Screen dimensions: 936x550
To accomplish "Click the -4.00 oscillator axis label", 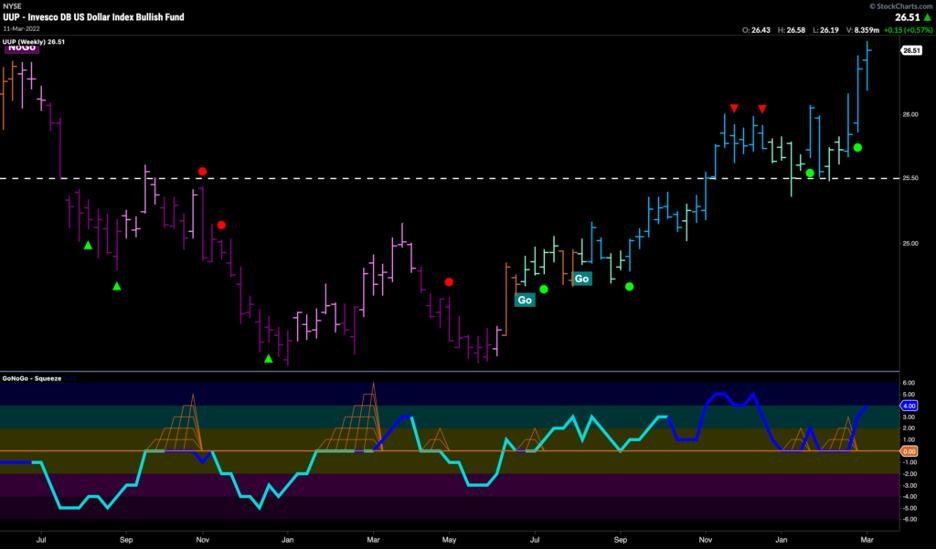I will (910, 497).
